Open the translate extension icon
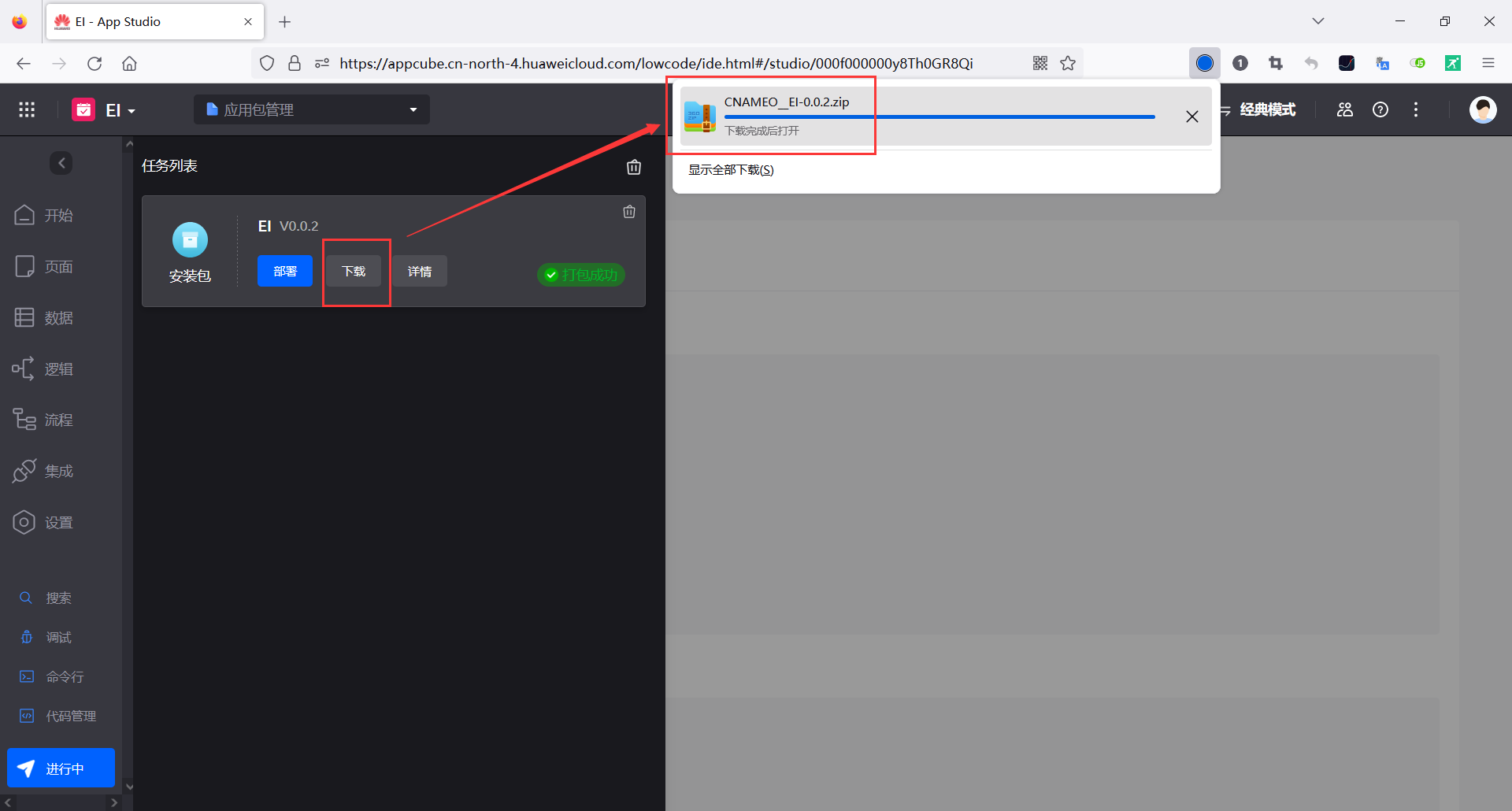 (x=1382, y=63)
